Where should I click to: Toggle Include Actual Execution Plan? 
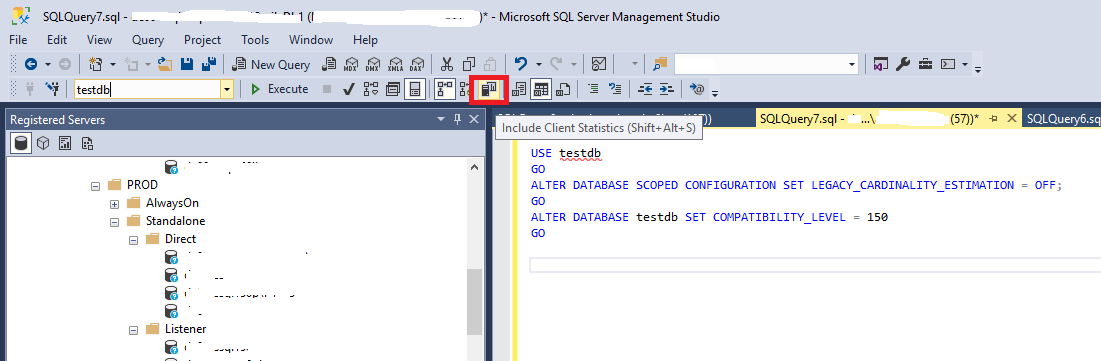444,88
